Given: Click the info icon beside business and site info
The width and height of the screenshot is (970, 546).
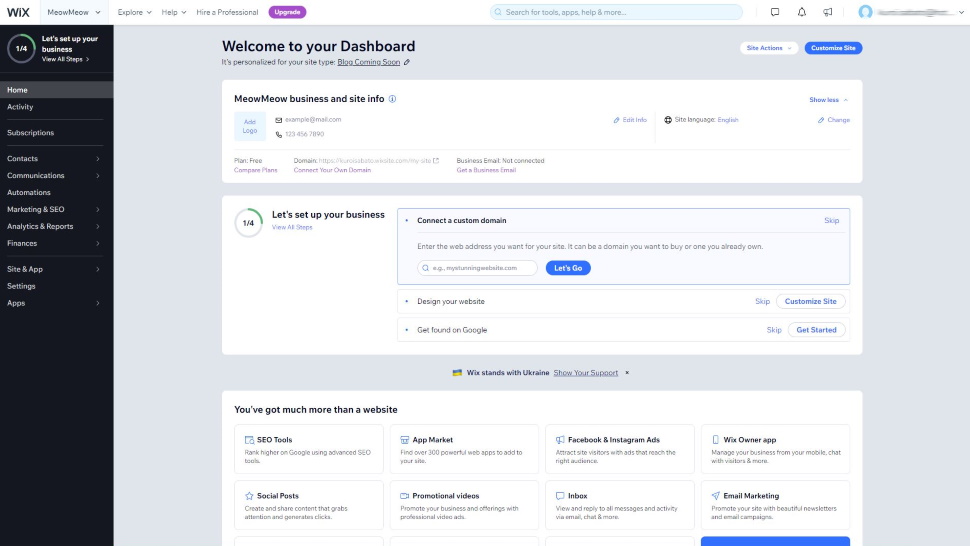Looking at the screenshot, I should coord(392,99).
